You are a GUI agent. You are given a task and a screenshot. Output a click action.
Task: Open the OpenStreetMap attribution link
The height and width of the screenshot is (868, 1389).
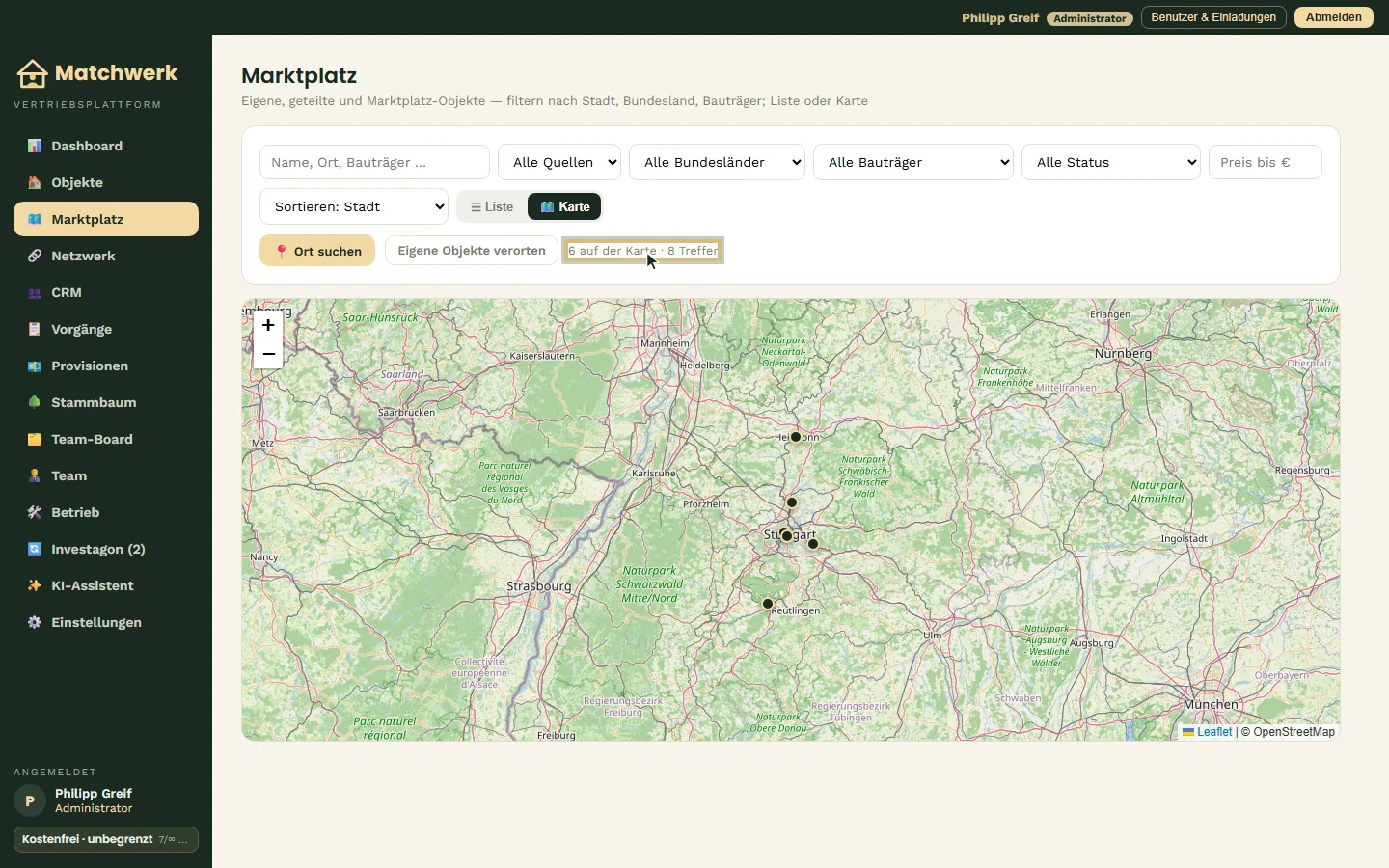(x=1294, y=732)
